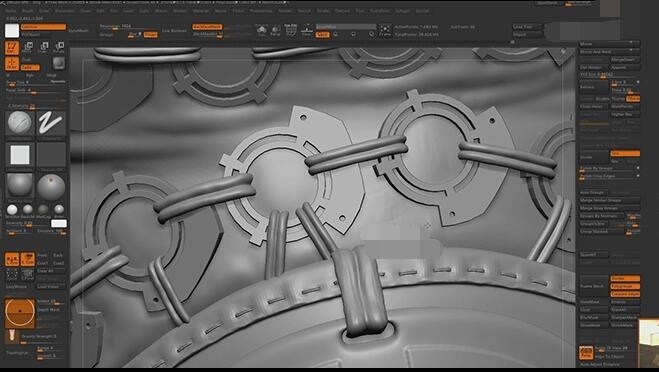This screenshot has height=372, width=659.
Task: Open the empty texture slot
Action: (51, 155)
